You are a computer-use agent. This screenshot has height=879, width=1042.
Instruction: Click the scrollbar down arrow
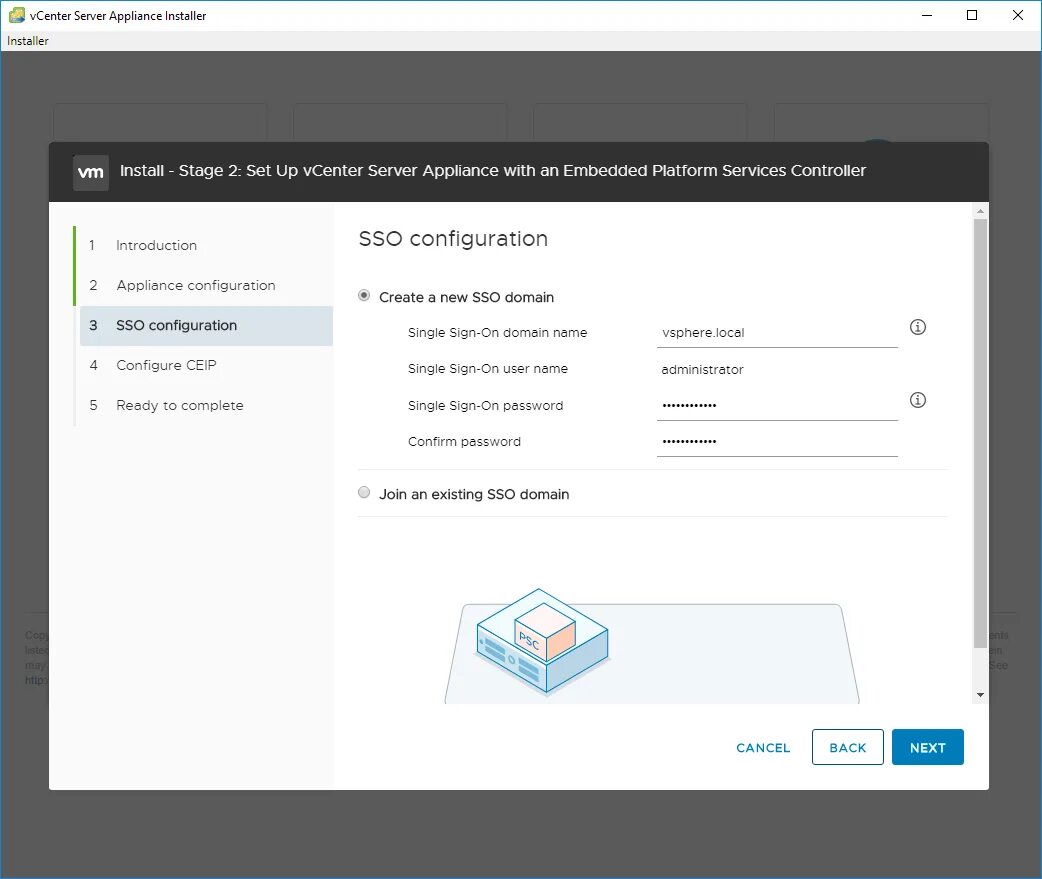click(980, 695)
